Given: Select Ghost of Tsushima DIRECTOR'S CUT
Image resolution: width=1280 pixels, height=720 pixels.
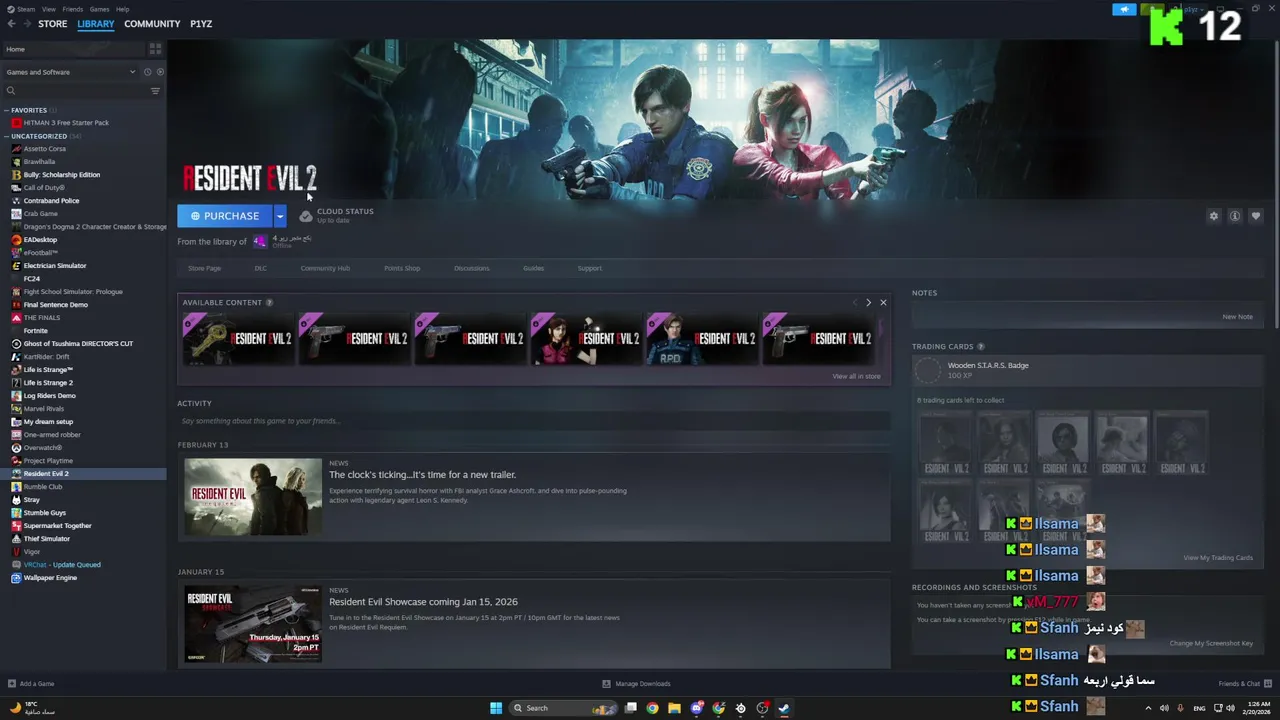Looking at the screenshot, I should (78, 344).
